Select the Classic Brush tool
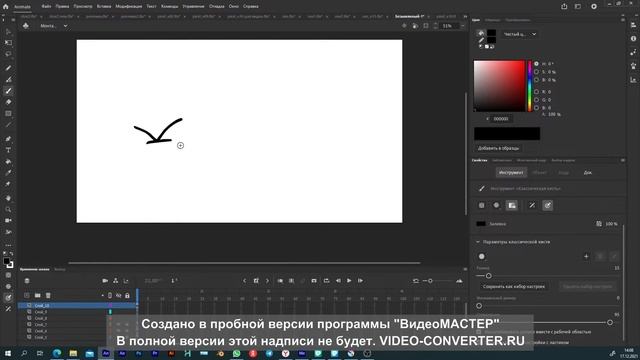 point(8,91)
